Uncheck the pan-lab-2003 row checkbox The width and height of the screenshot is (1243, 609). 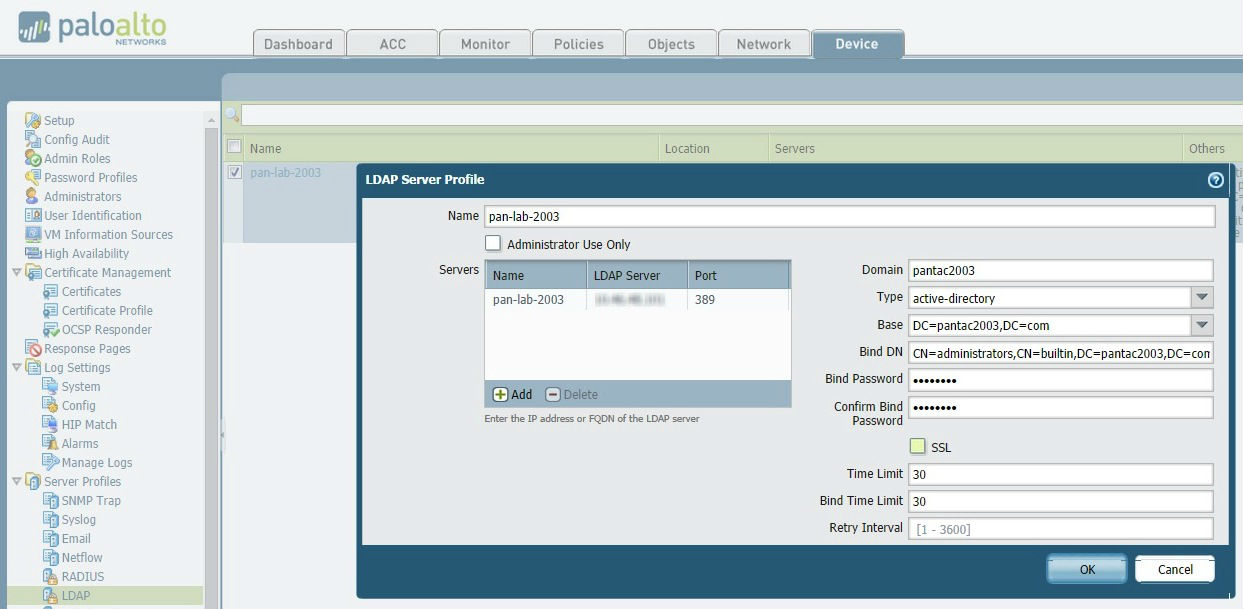pyautogui.click(x=234, y=172)
